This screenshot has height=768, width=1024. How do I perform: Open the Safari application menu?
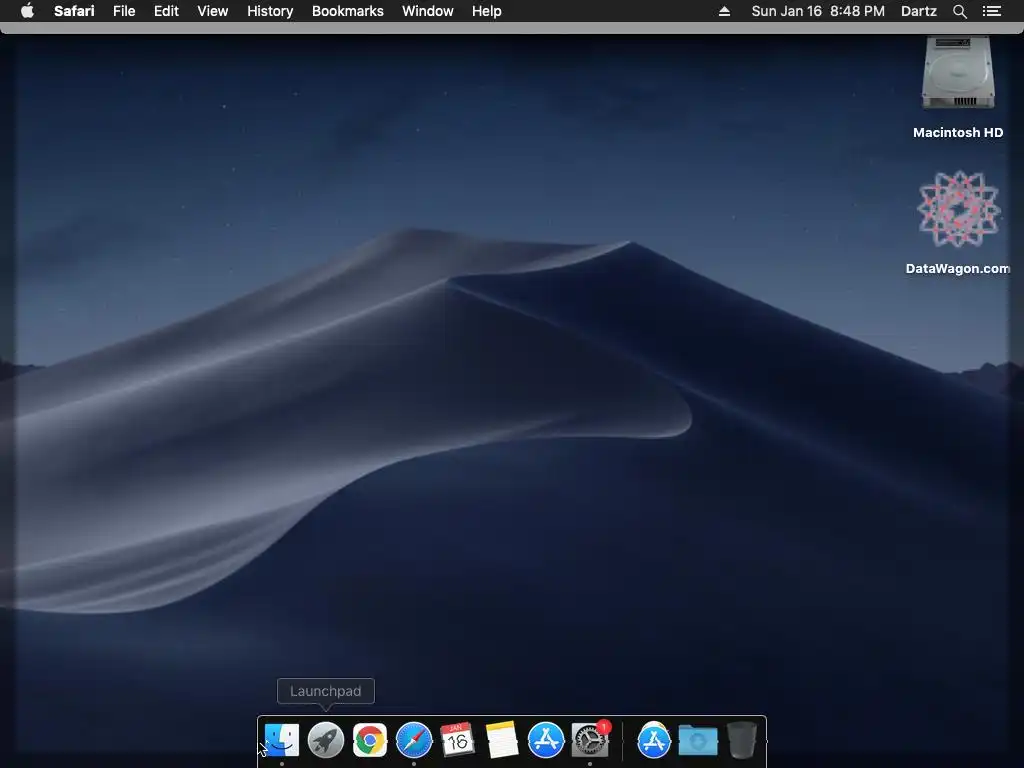coord(74,11)
